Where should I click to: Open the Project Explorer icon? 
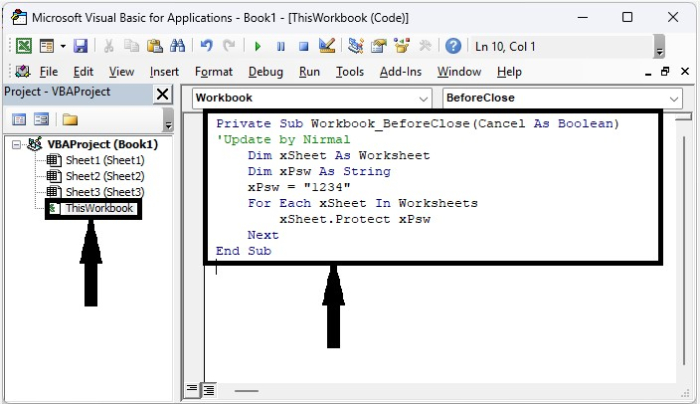[x=355, y=46]
